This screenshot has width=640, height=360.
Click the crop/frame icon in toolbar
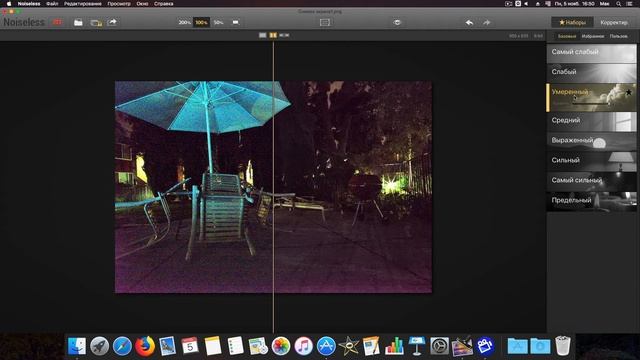point(325,22)
